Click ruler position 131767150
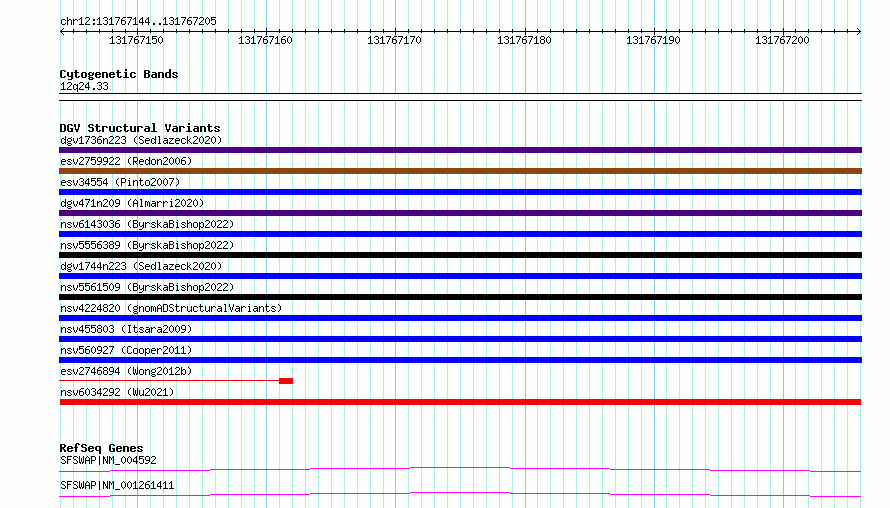This screenshot has height=508, width=890. pyautogui.click(x=136, y=40)
